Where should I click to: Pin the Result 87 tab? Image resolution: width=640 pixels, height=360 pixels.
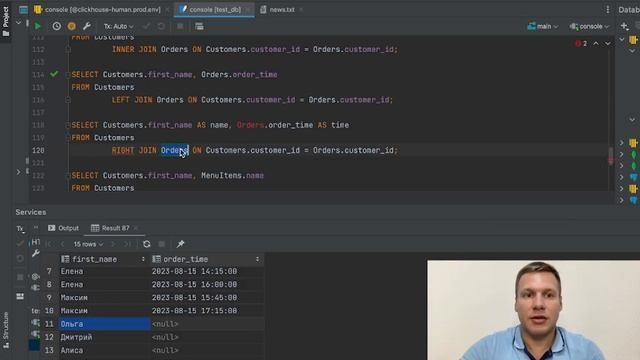pos(180,244)
